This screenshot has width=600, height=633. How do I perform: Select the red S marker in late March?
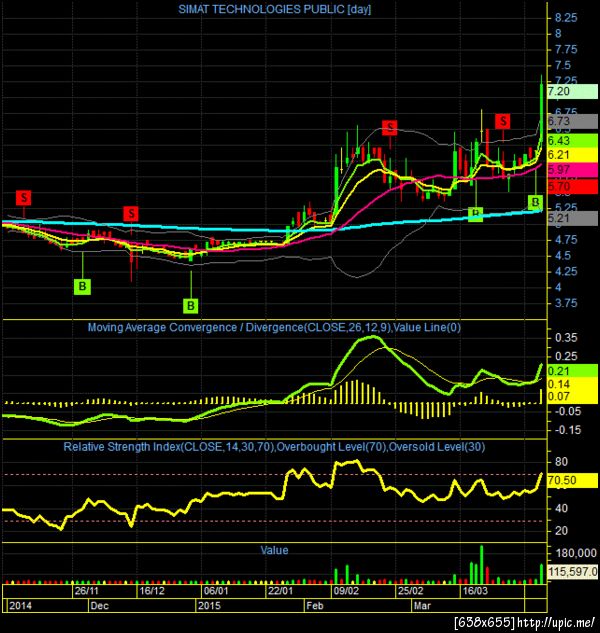coord(503,121)
